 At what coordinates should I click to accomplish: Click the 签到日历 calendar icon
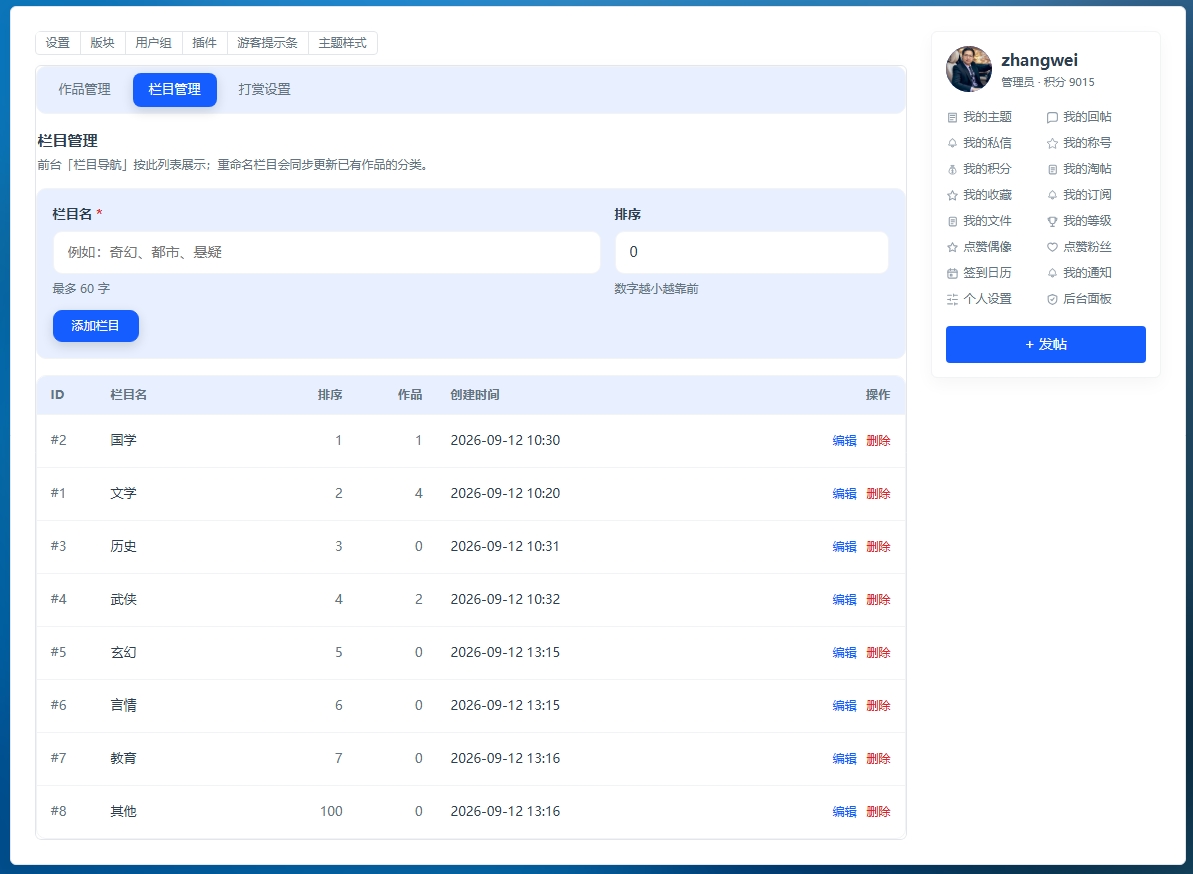click(x=952, y=273)
